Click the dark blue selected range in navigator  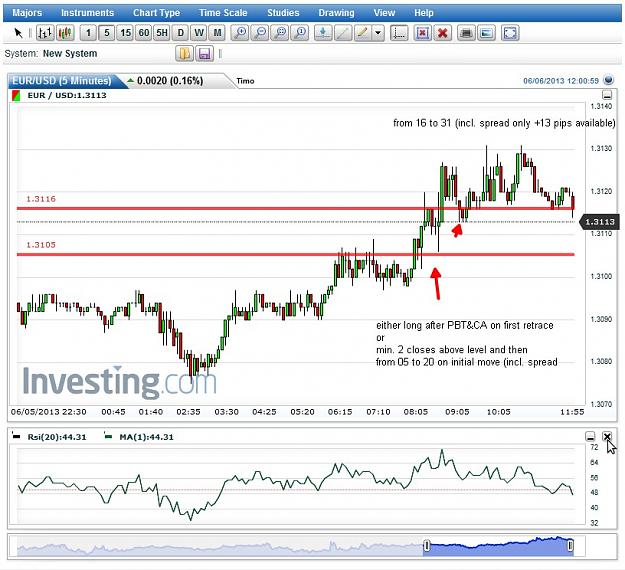(x=499, y=546)
